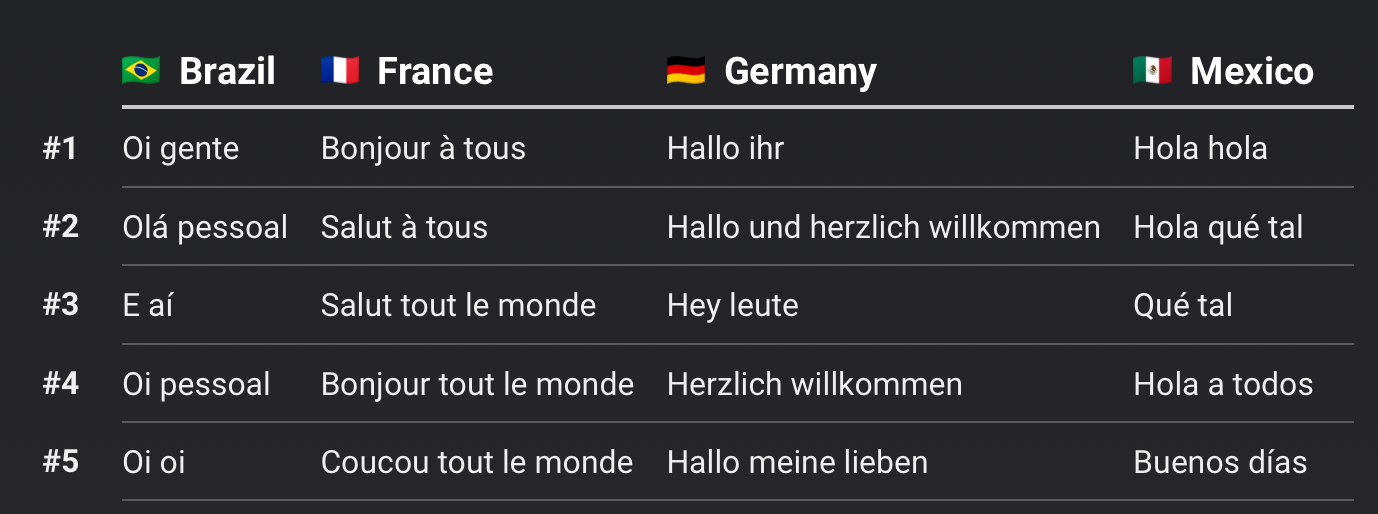This screenshot has height=514, width=1378.
Task: Click "Coucou tout le monde" greeting
Action: coord(477,462)
